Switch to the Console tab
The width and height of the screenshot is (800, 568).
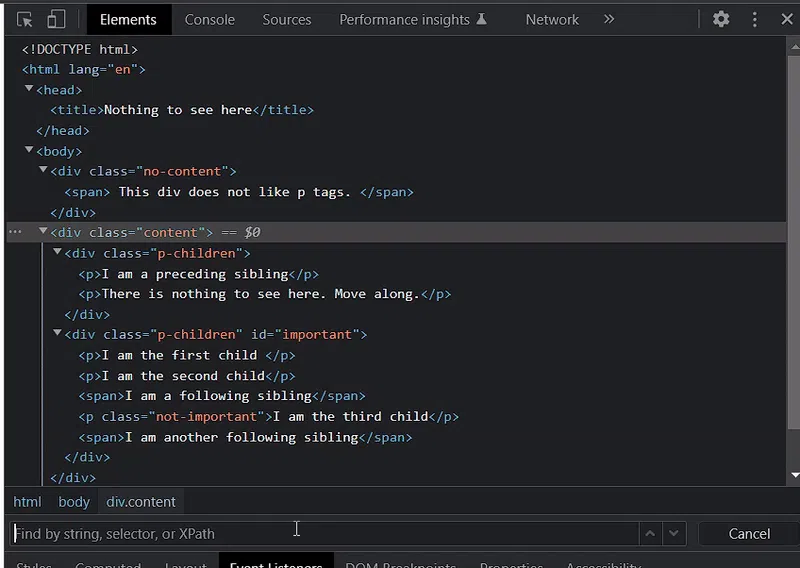[x=210, y=20]
